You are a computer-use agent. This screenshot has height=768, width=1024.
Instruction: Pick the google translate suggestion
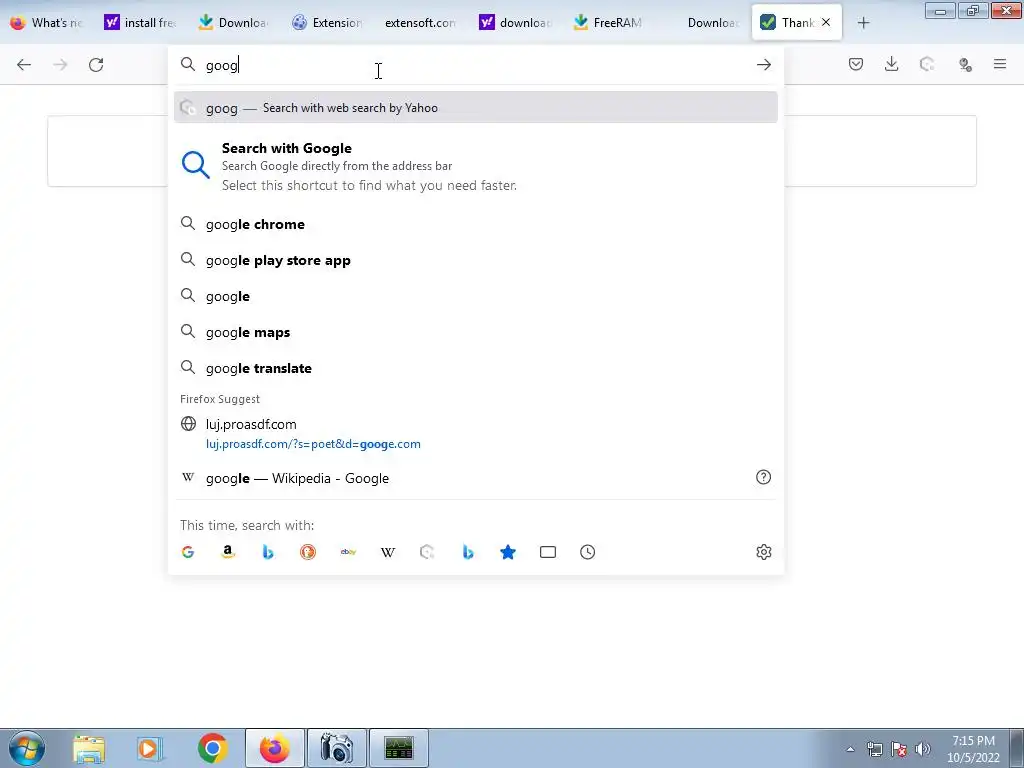click(x=475, y=368)
